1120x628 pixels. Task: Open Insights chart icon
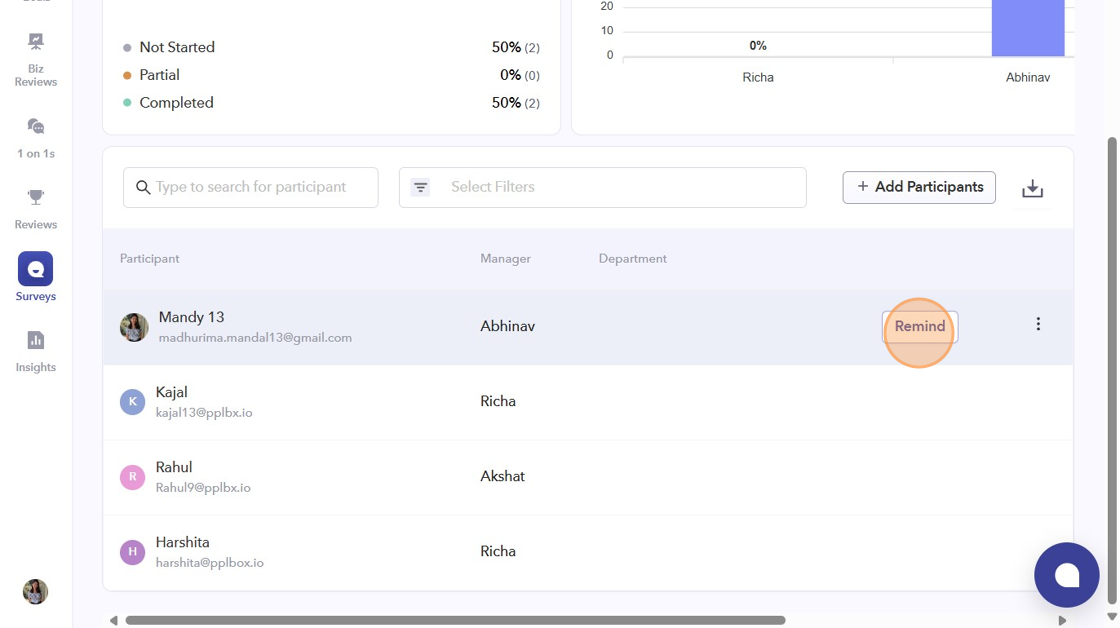(x=36, y=340)
